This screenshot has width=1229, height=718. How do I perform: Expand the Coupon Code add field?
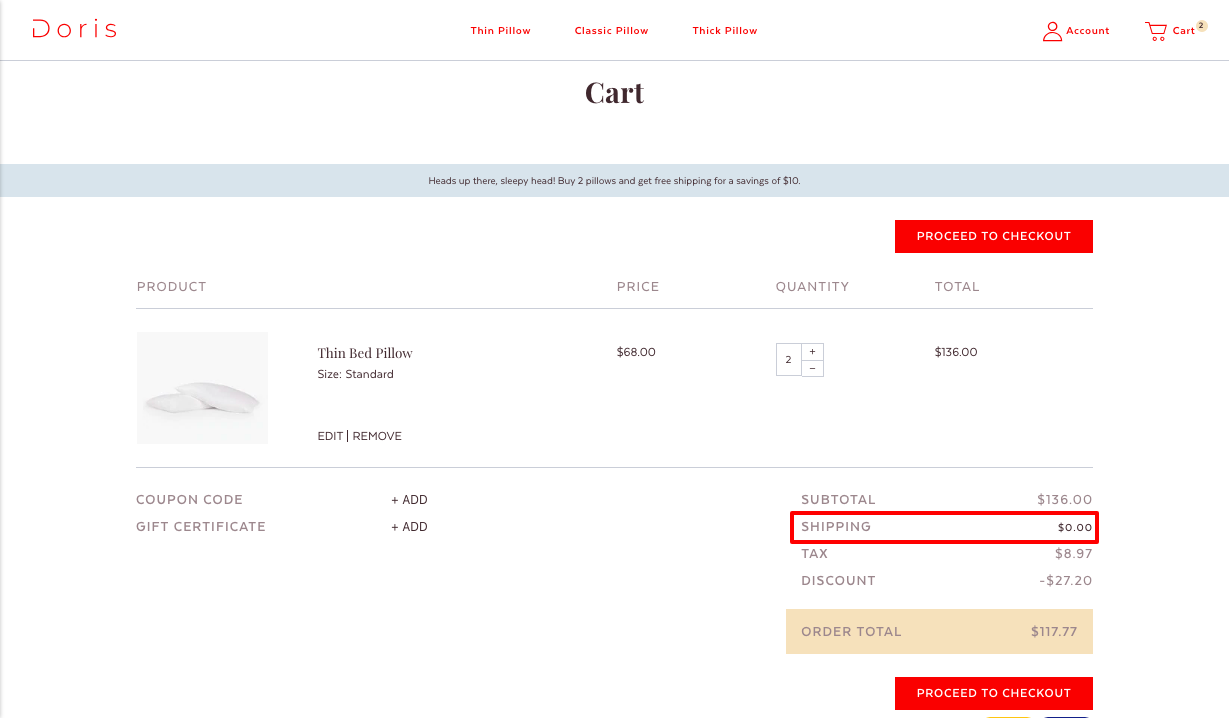pos(409,500)
